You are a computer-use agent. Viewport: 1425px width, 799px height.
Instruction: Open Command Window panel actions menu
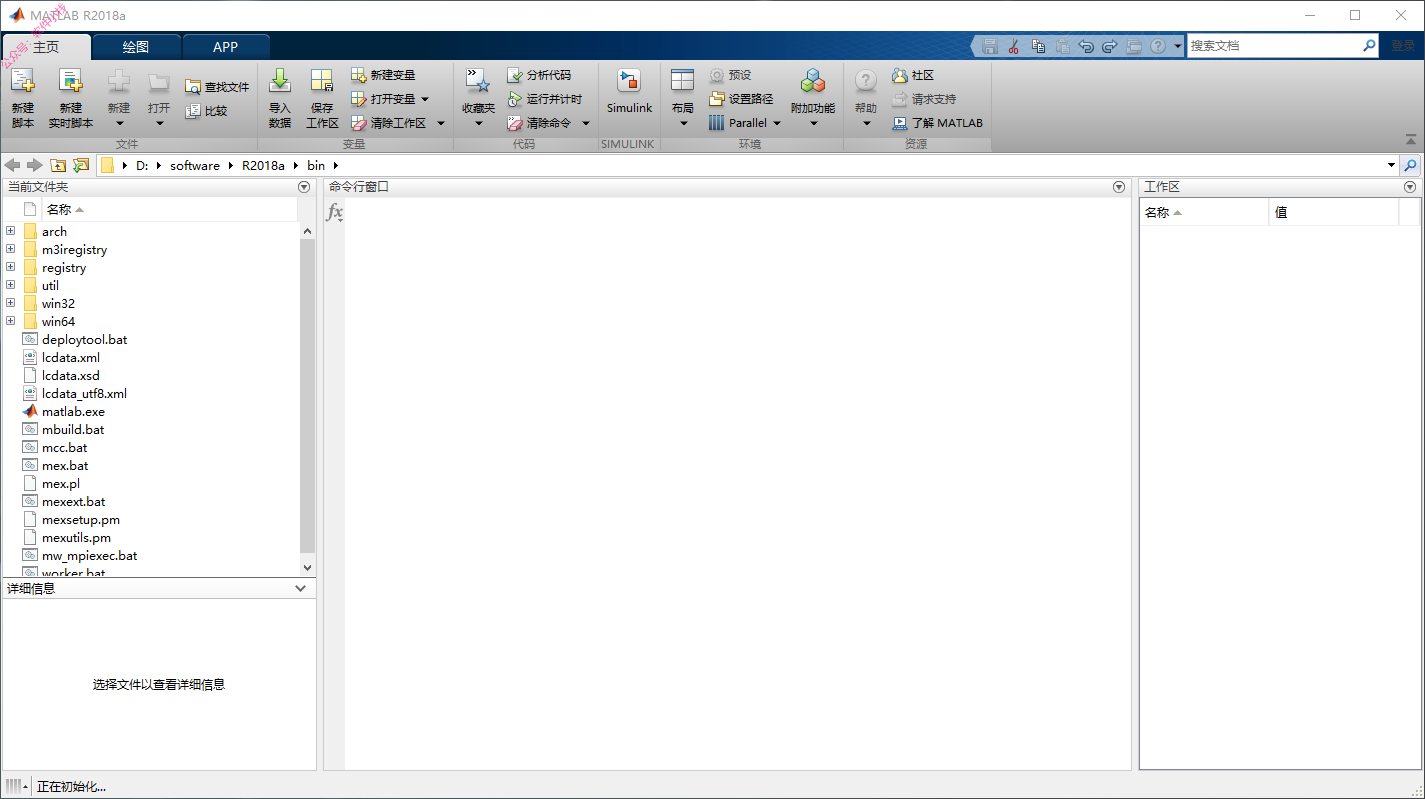pos(1119,187)
